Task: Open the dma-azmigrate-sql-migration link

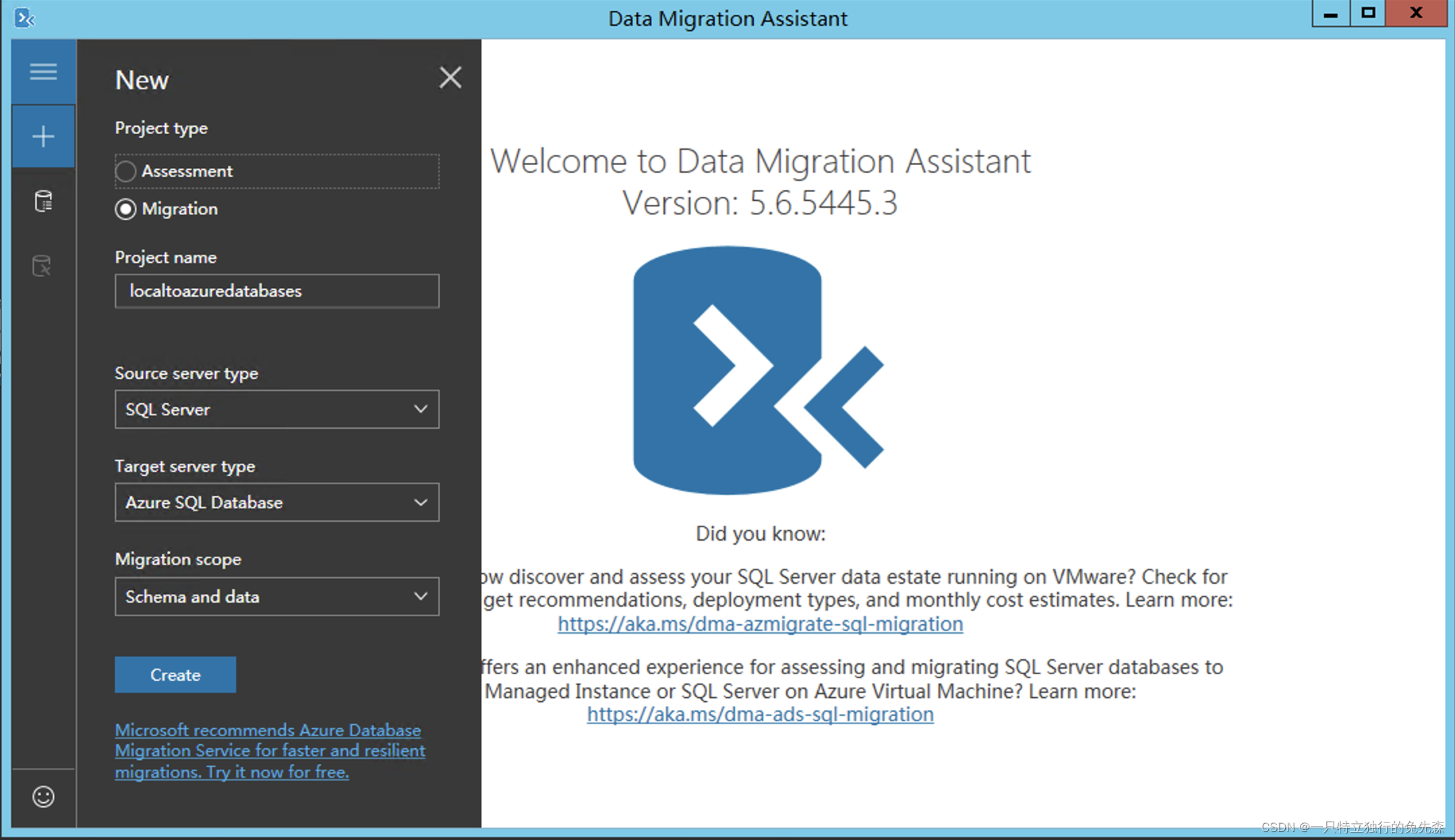Action: [x=761, y=624]
